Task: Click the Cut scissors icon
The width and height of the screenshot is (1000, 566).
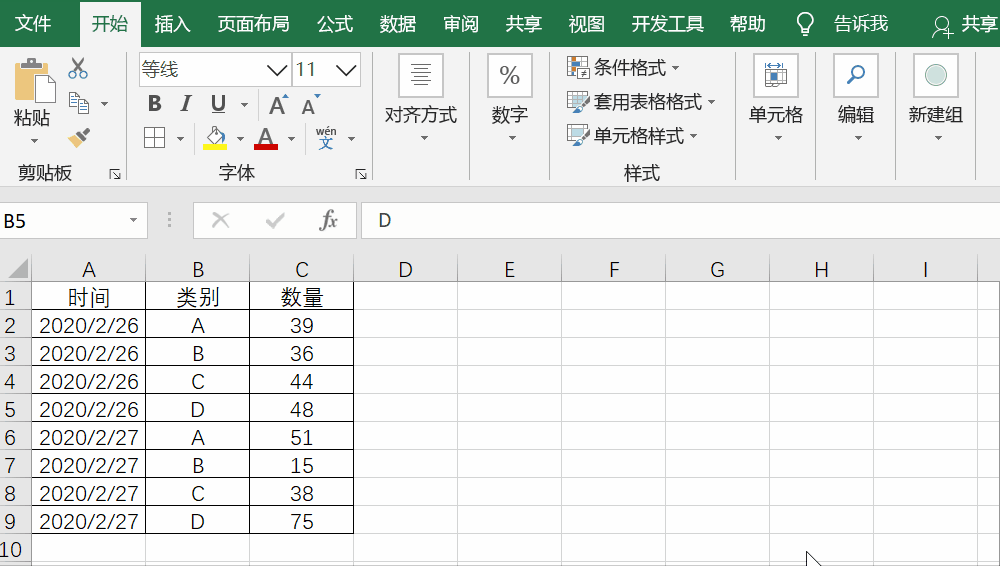Action: click(78, 68)
